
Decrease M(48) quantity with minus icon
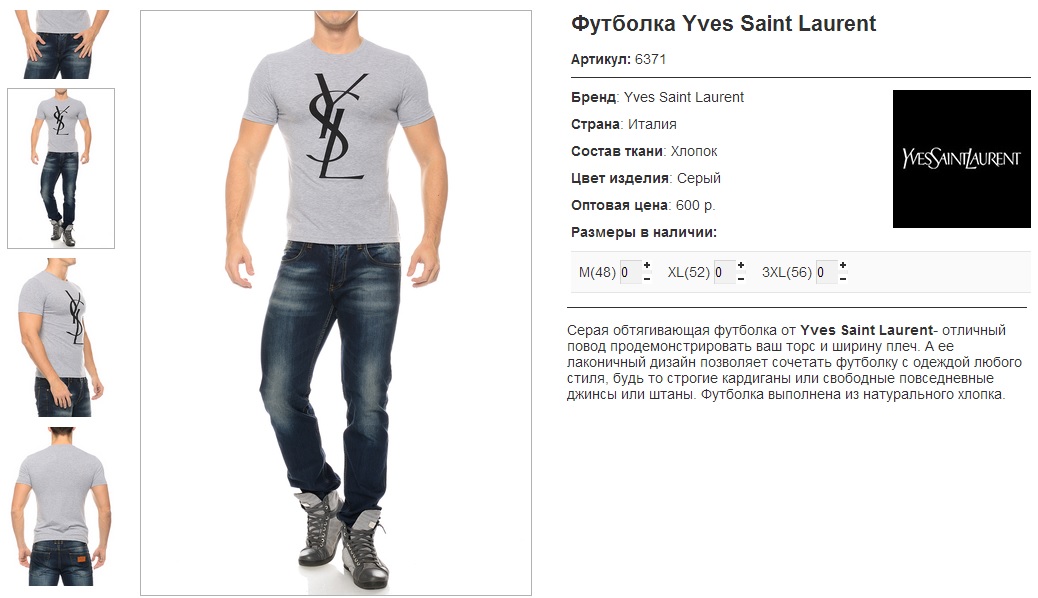coord(647,279)
